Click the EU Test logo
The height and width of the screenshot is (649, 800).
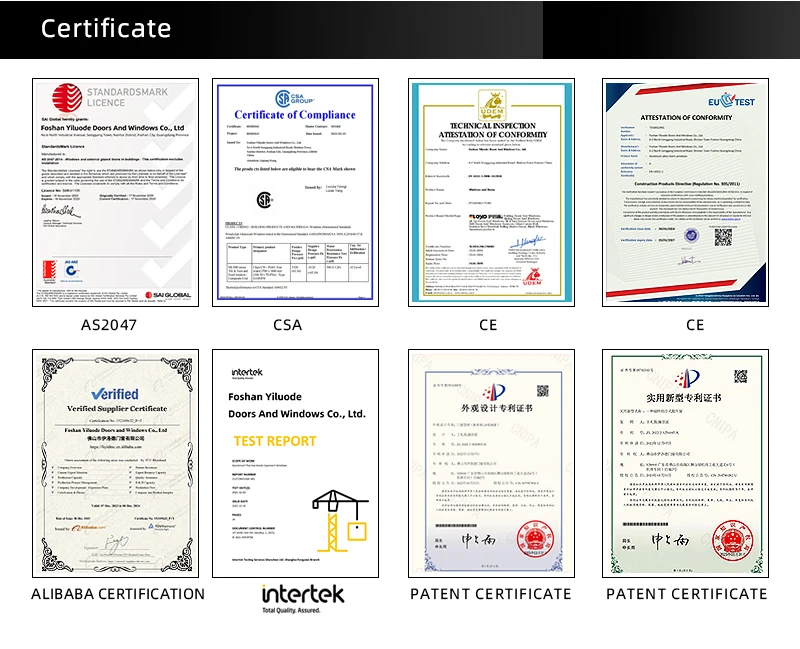pos(731,101)
